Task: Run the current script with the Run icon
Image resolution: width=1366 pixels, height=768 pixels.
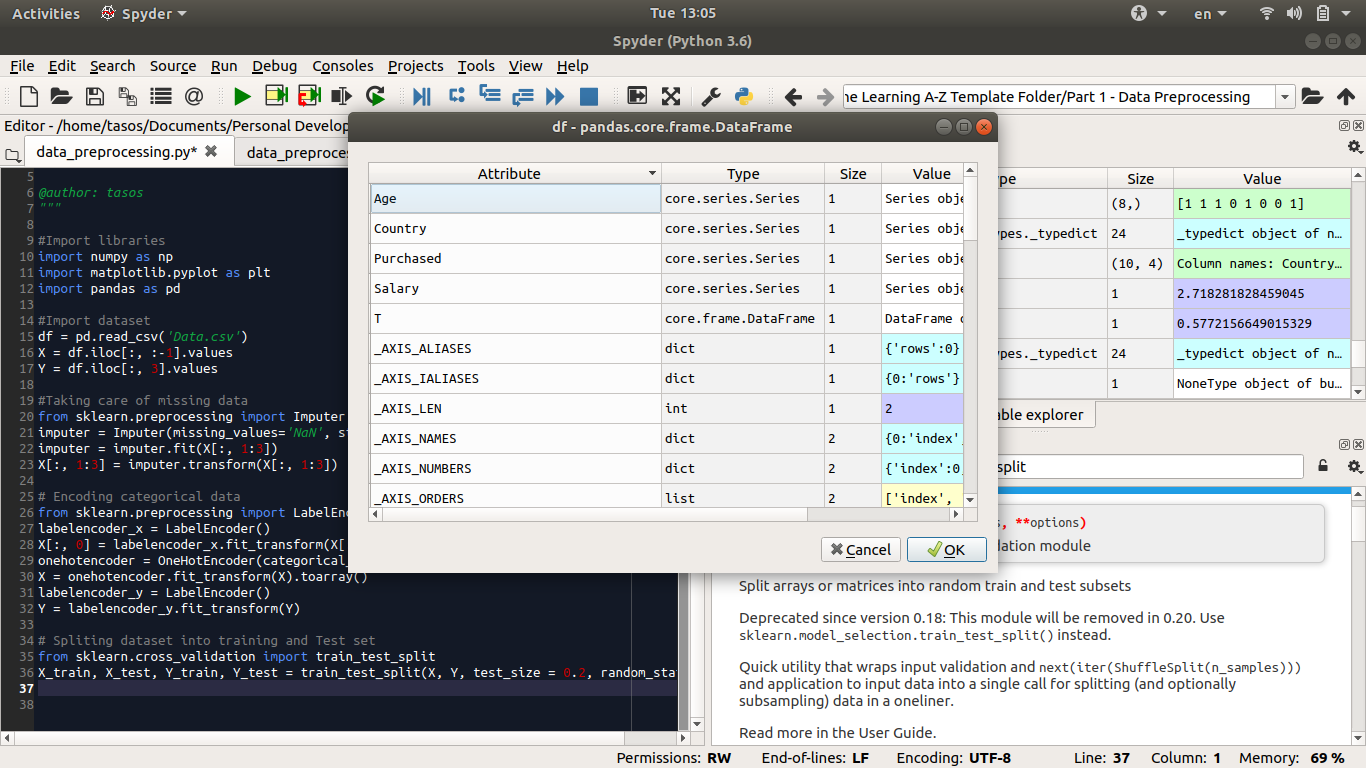Action: (x=242, y=96)
